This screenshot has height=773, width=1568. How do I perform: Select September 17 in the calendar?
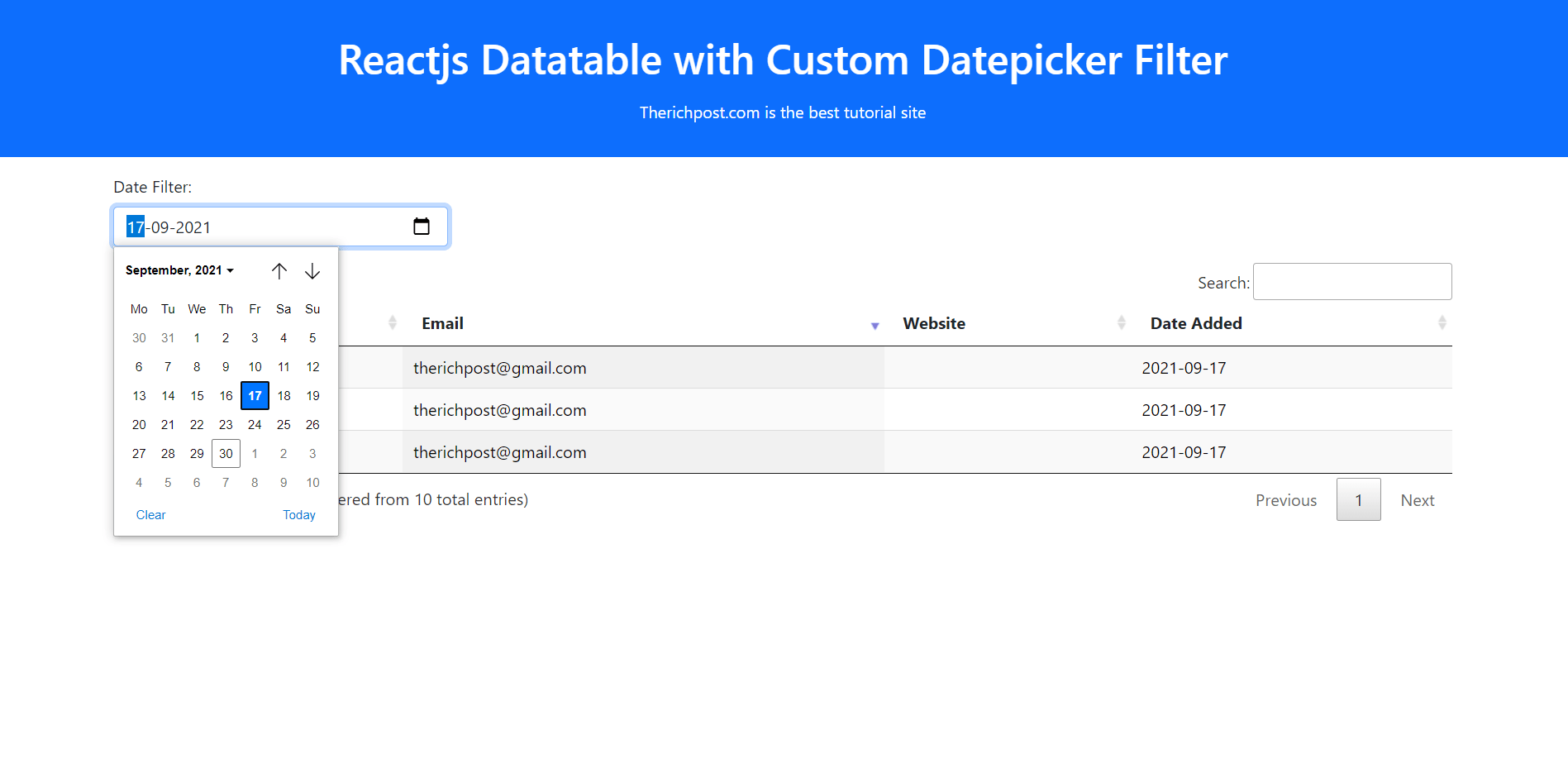(x=255, y=396)
